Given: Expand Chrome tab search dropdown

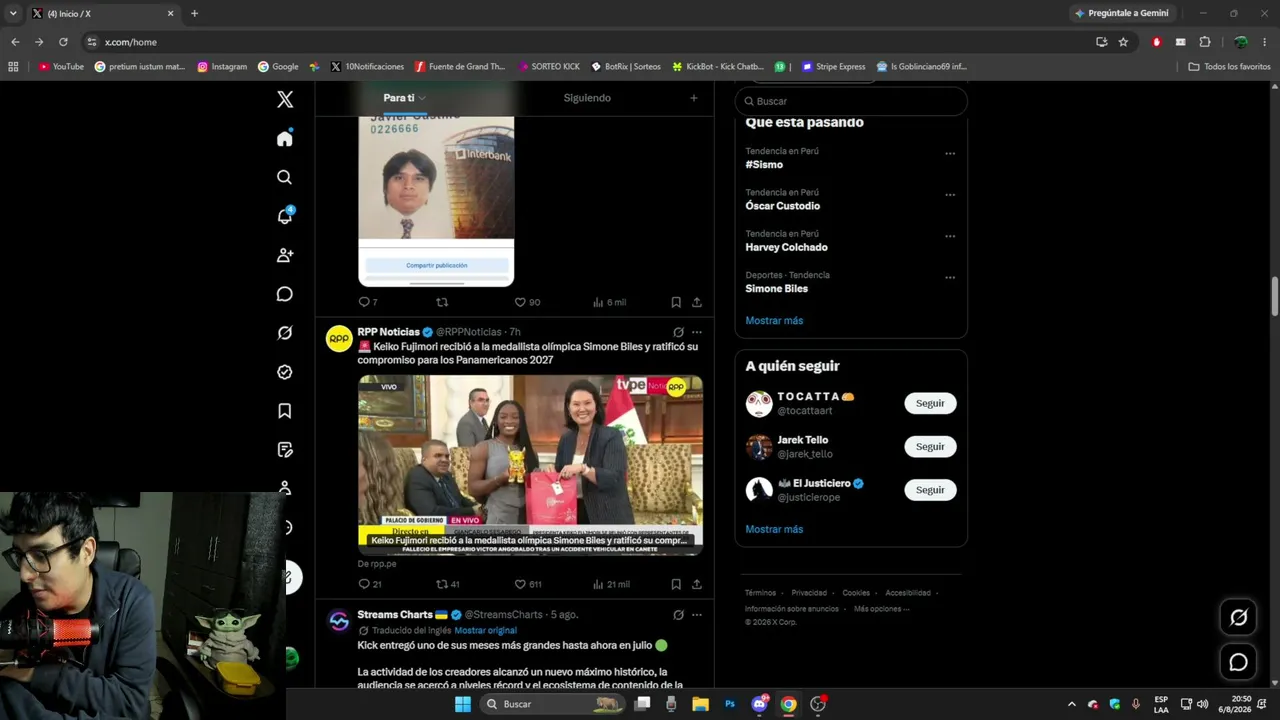Looking at the screenshot, I should pos(13,13).
